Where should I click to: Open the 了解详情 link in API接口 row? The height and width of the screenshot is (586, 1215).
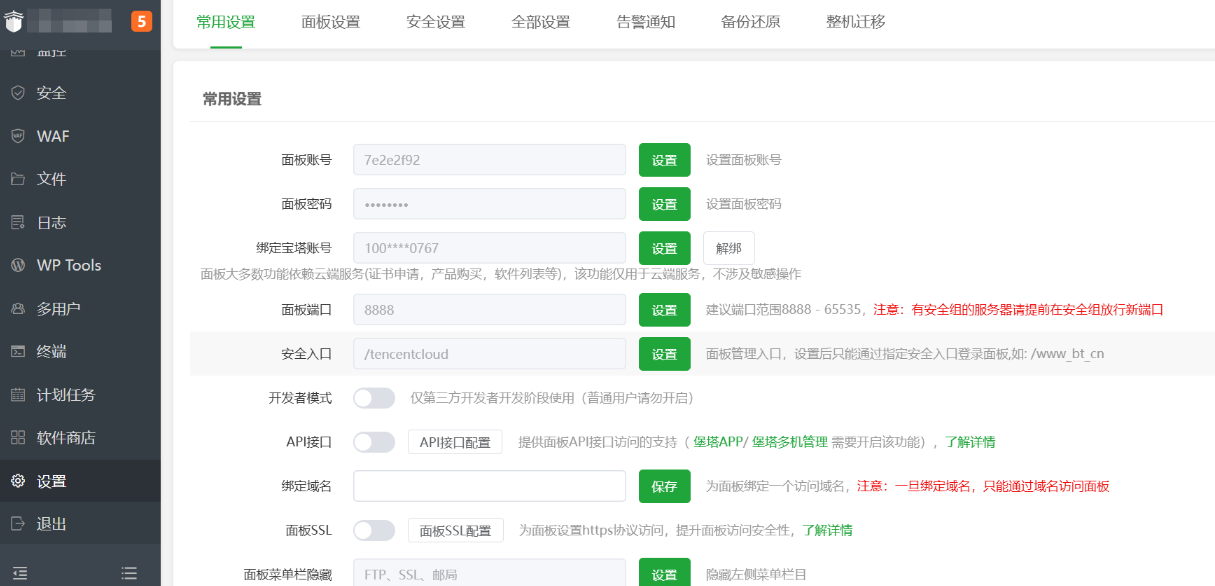(x=970, y=442)
